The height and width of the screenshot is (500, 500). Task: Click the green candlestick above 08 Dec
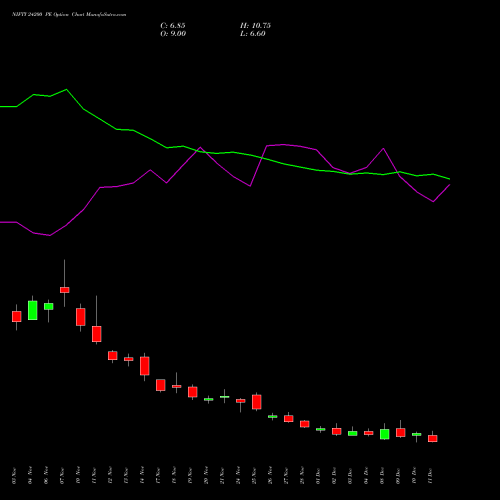tap(385, 434)
